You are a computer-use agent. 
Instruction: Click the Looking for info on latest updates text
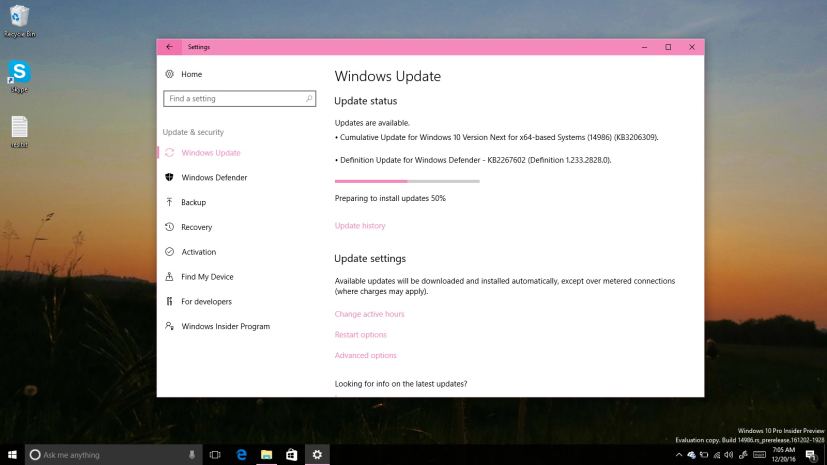coord(401,384)
